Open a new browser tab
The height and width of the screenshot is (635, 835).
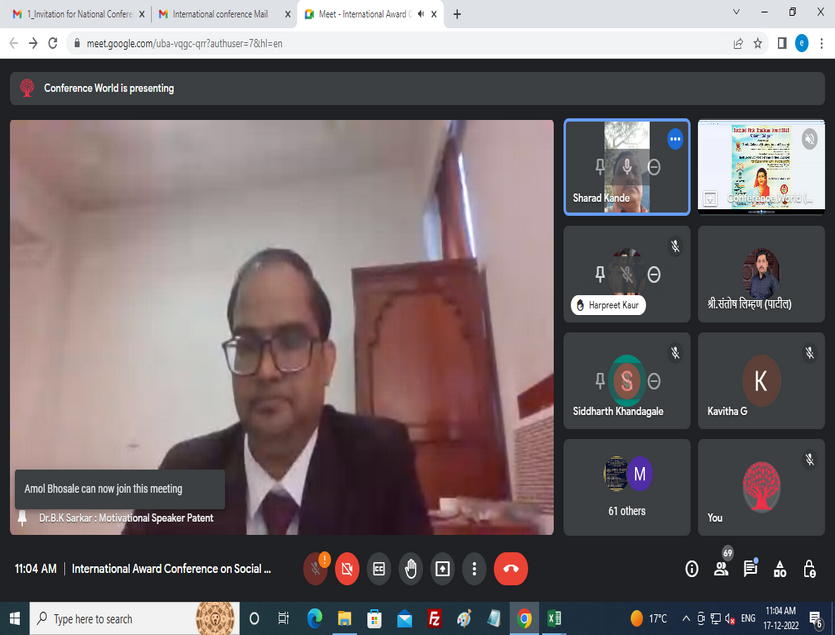(457, 14)
